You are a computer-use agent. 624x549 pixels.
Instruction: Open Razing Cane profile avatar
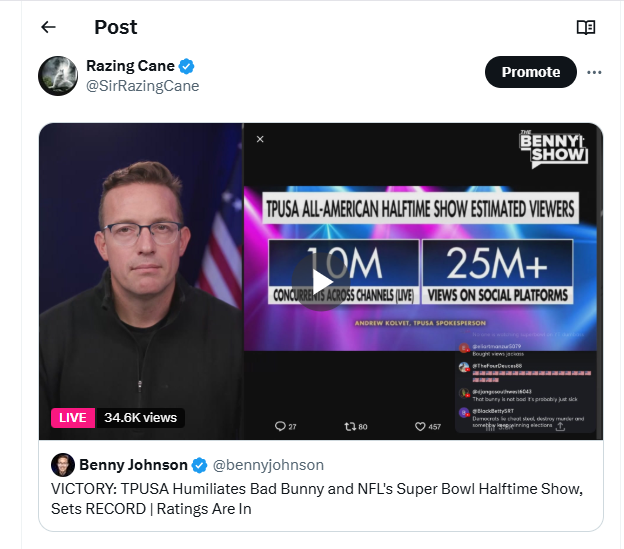pyautogui.click(x=58, y=75)
